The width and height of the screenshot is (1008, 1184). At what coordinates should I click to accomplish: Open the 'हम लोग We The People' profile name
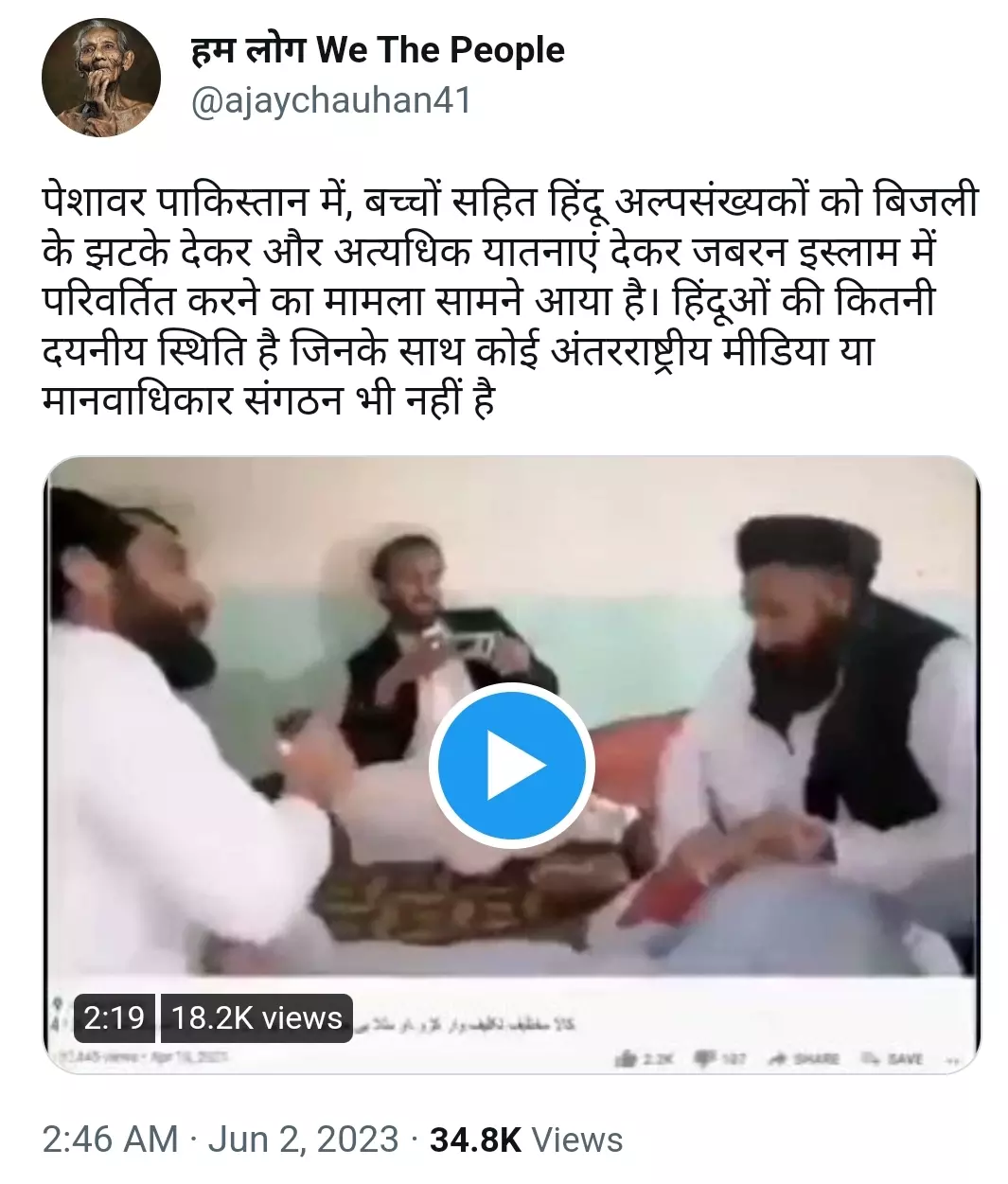(378, 50)
